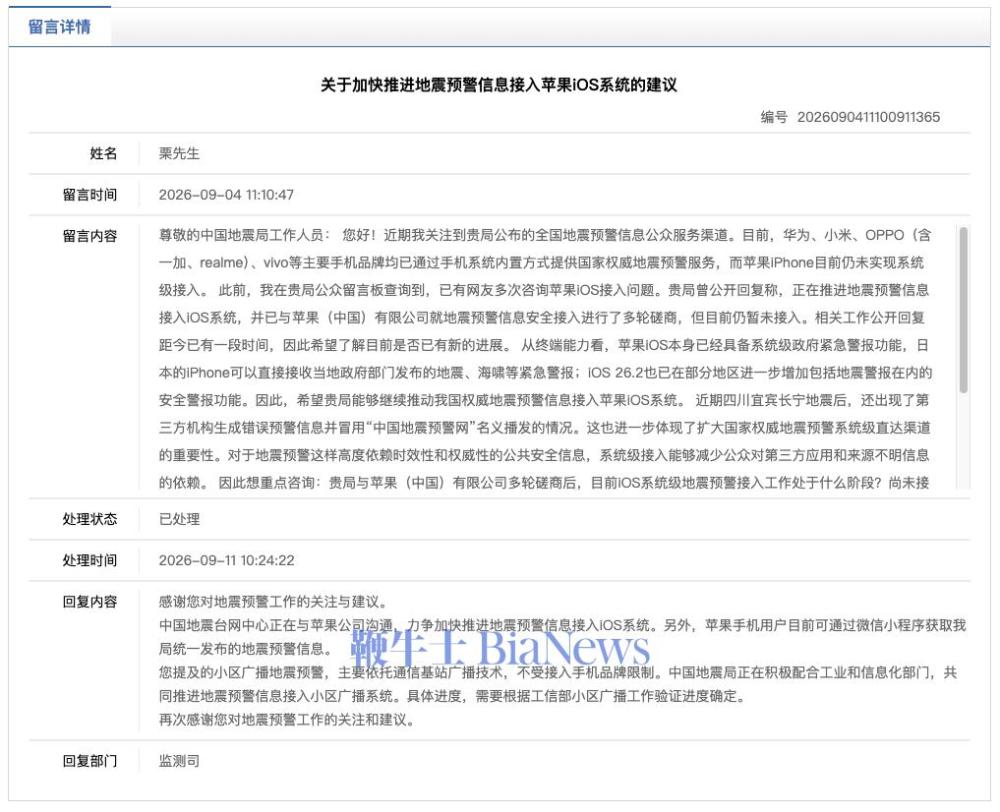Click the 留言时间 field label
Screen dimensions: 1000x812
[90, 195]
